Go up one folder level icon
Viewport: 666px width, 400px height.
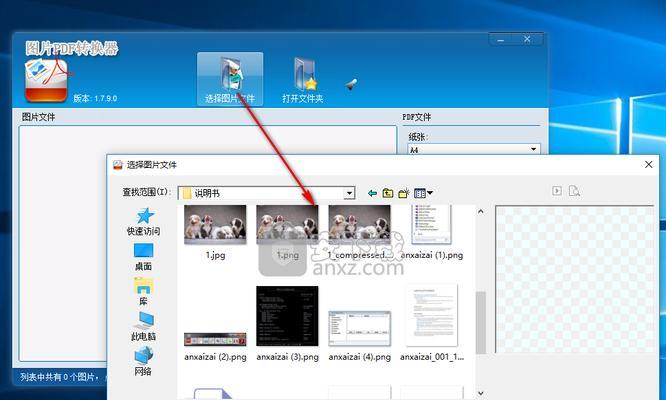coord(387,193)
